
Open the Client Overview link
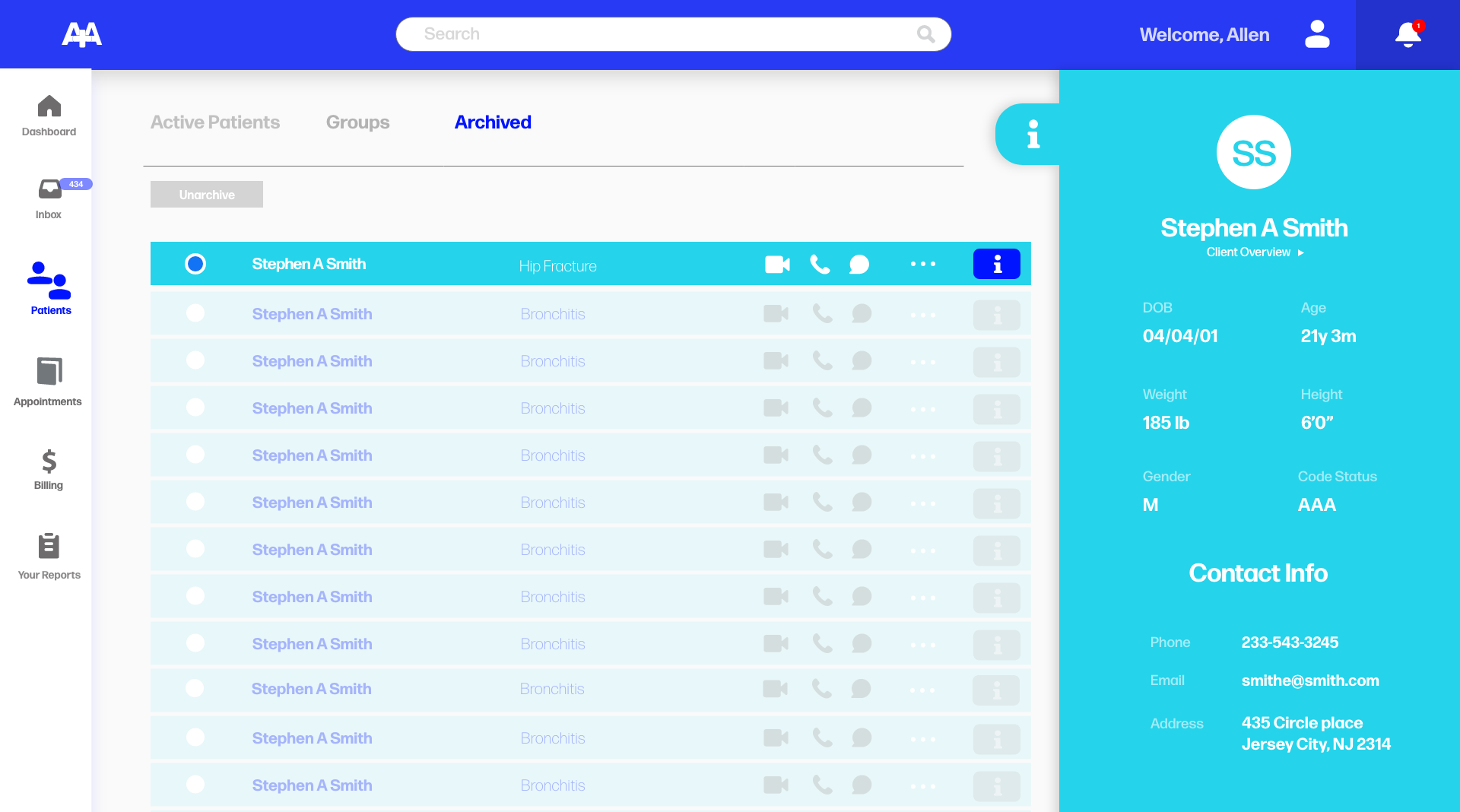point(1248,252)
